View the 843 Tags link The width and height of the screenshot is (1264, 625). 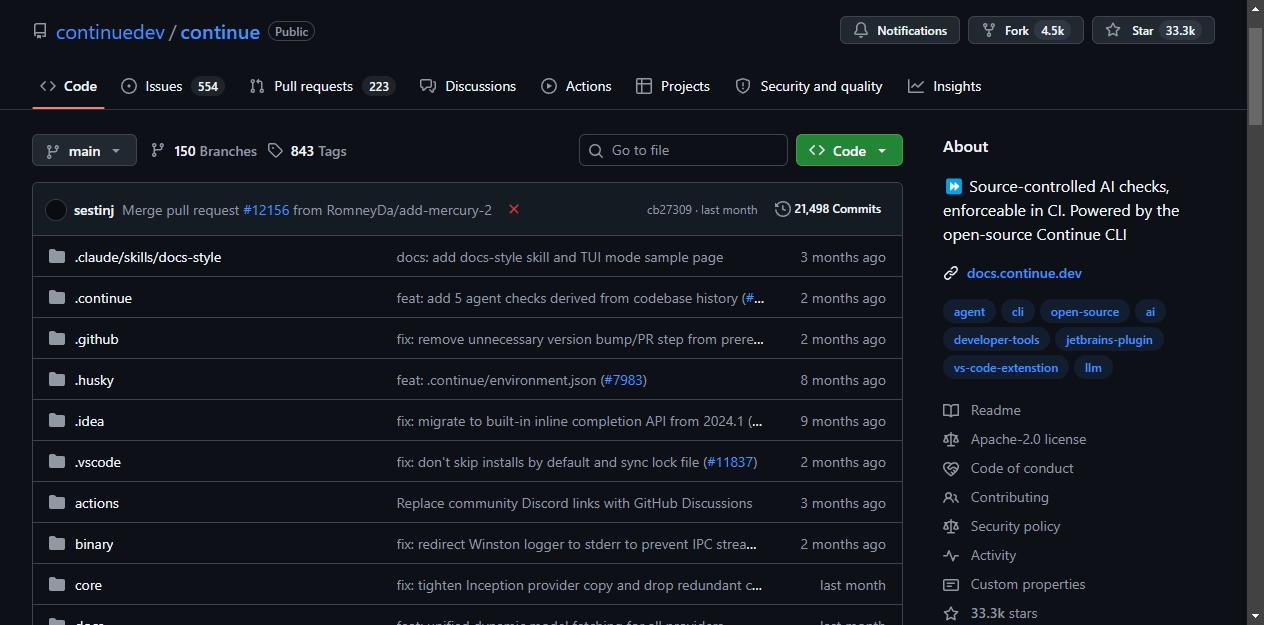(307, 151)
